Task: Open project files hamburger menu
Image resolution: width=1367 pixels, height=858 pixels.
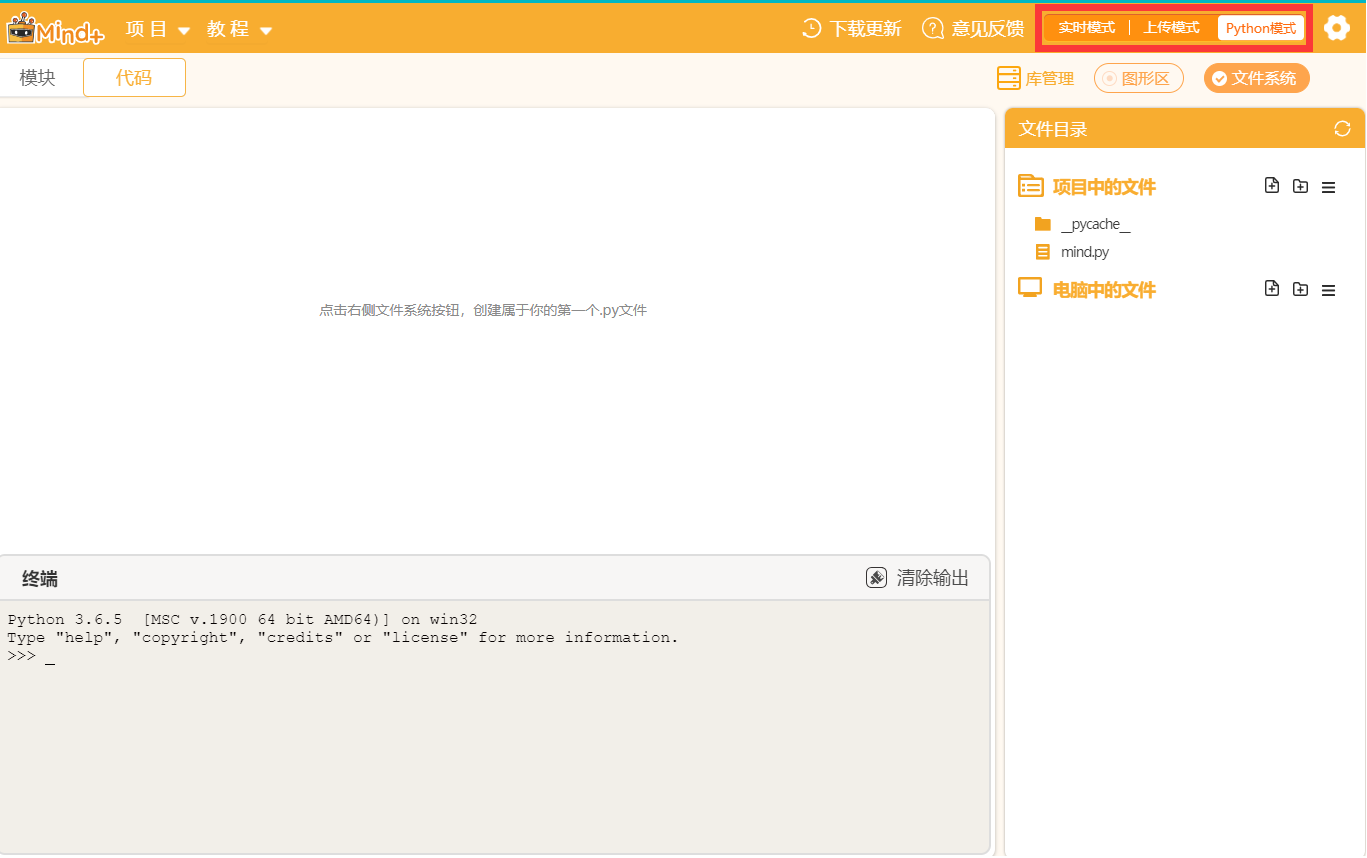Action: coord(1328,187)
